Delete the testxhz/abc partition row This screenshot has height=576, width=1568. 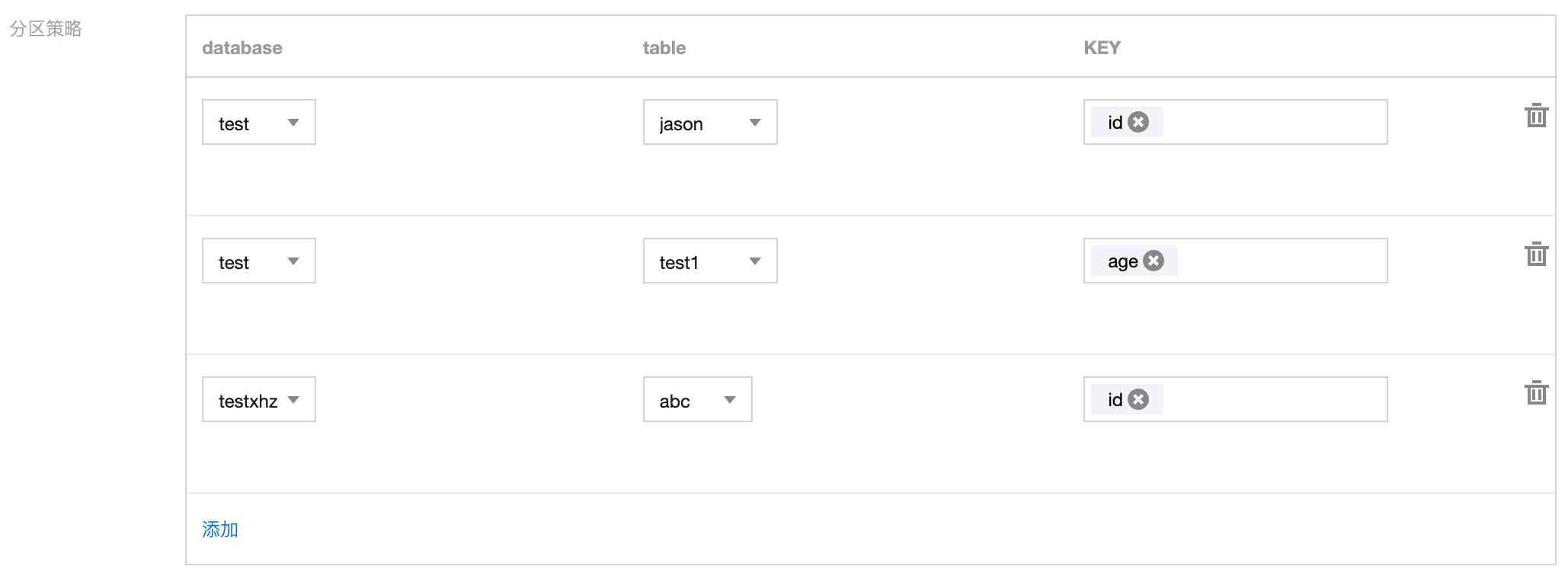(1536, 393)
